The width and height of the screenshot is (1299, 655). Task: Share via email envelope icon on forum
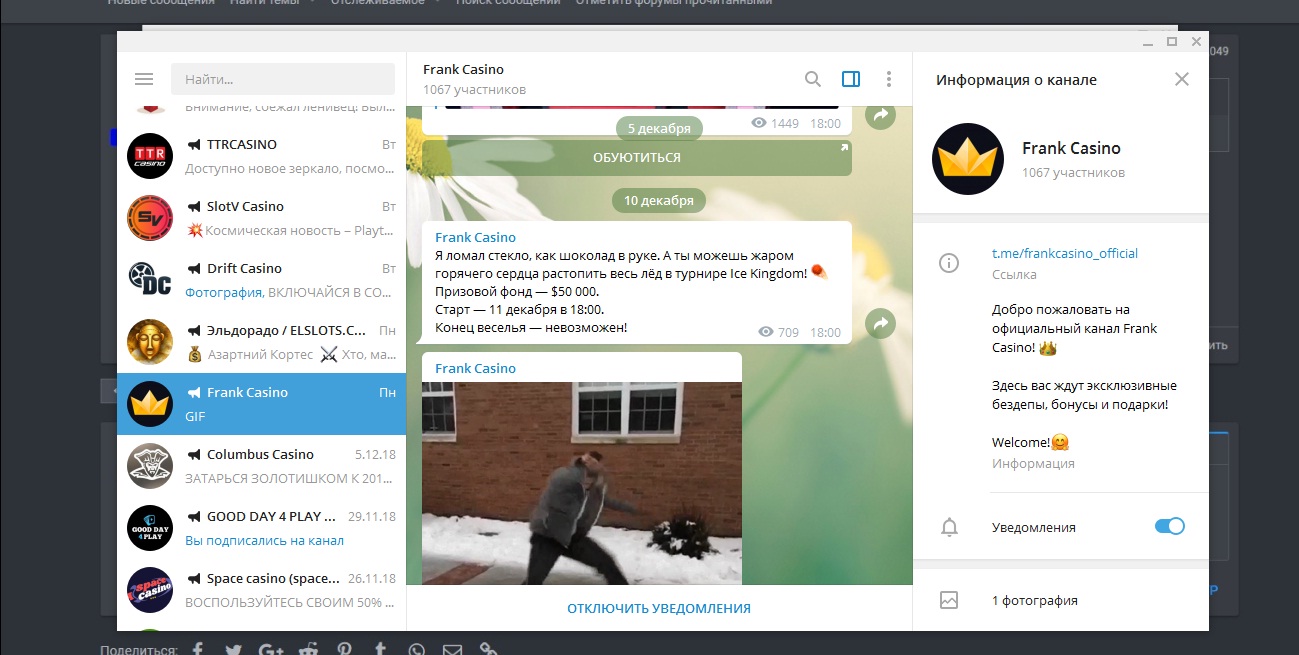[452, 649]
